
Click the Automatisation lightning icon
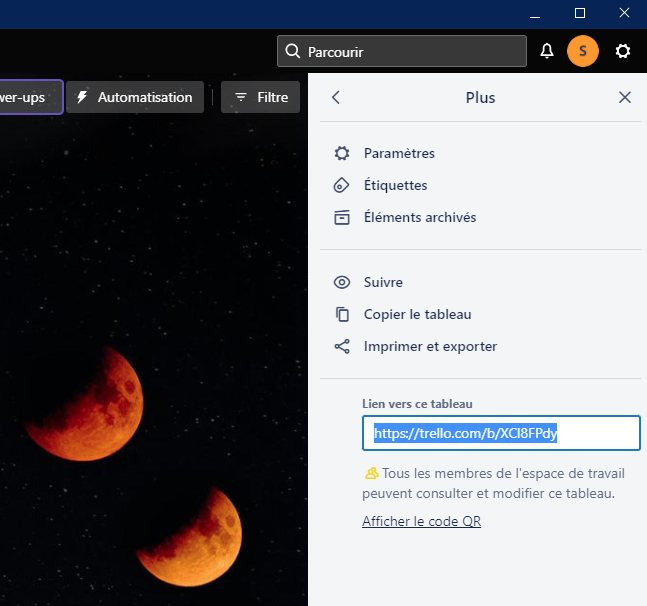coord(82,97)
